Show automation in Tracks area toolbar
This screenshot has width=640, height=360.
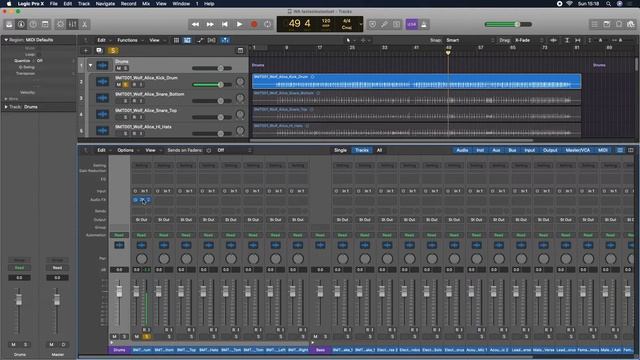(200, 40)
